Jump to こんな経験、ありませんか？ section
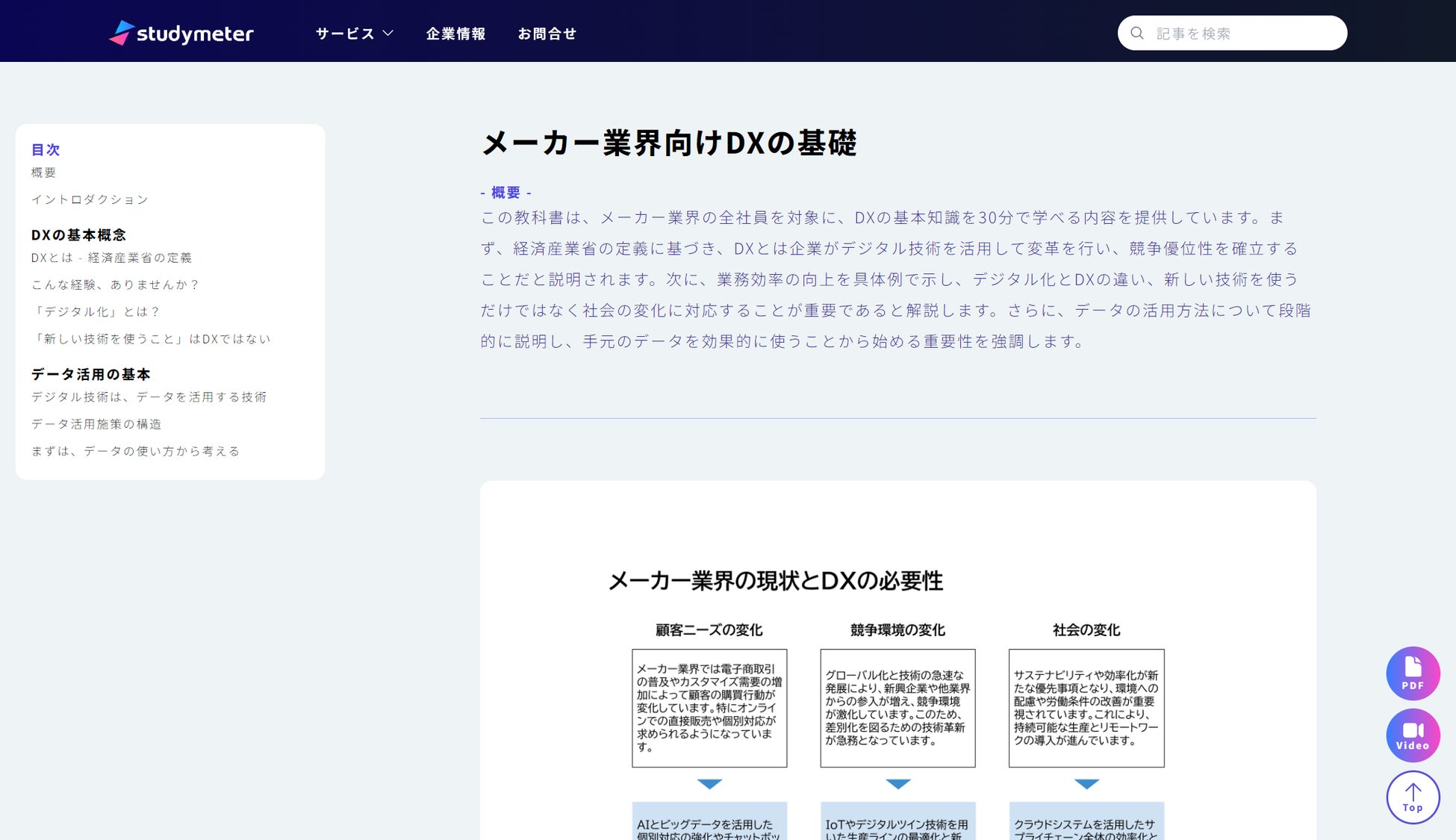Image resolution: width=1456 pixels, height=840 pixels. click(115, 284)
